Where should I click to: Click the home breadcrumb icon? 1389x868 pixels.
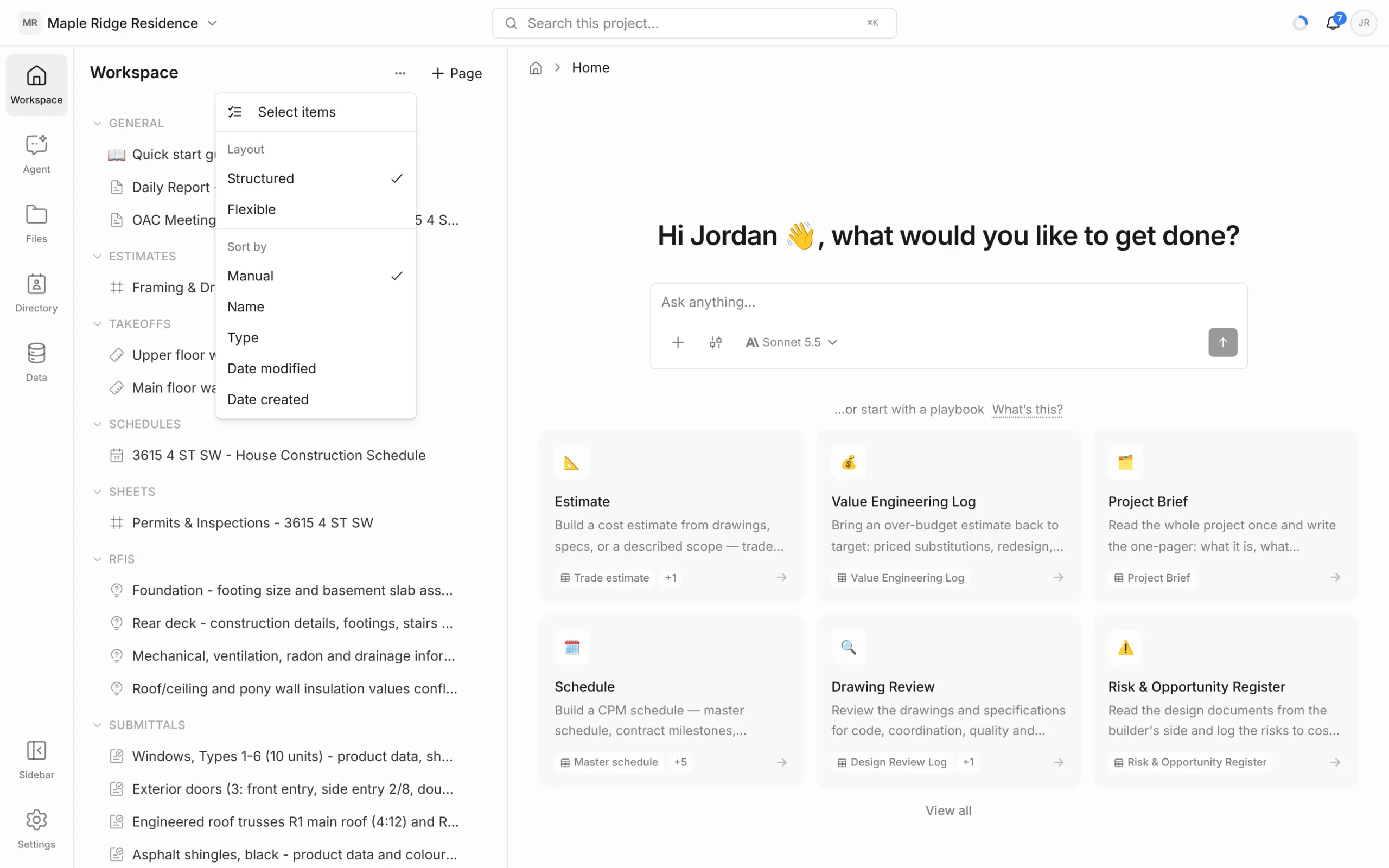click(x=536, y=68)
